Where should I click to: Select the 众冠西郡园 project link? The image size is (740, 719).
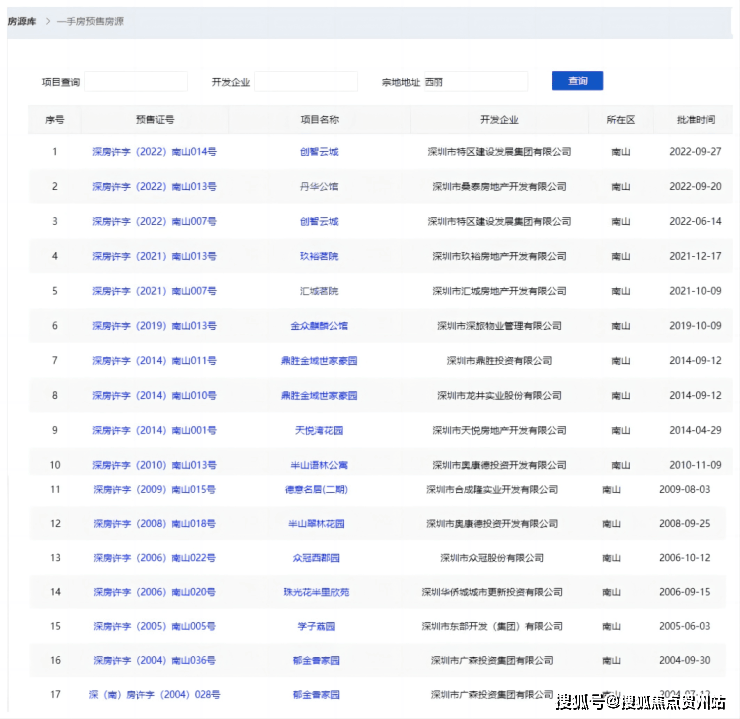(316, 558)
